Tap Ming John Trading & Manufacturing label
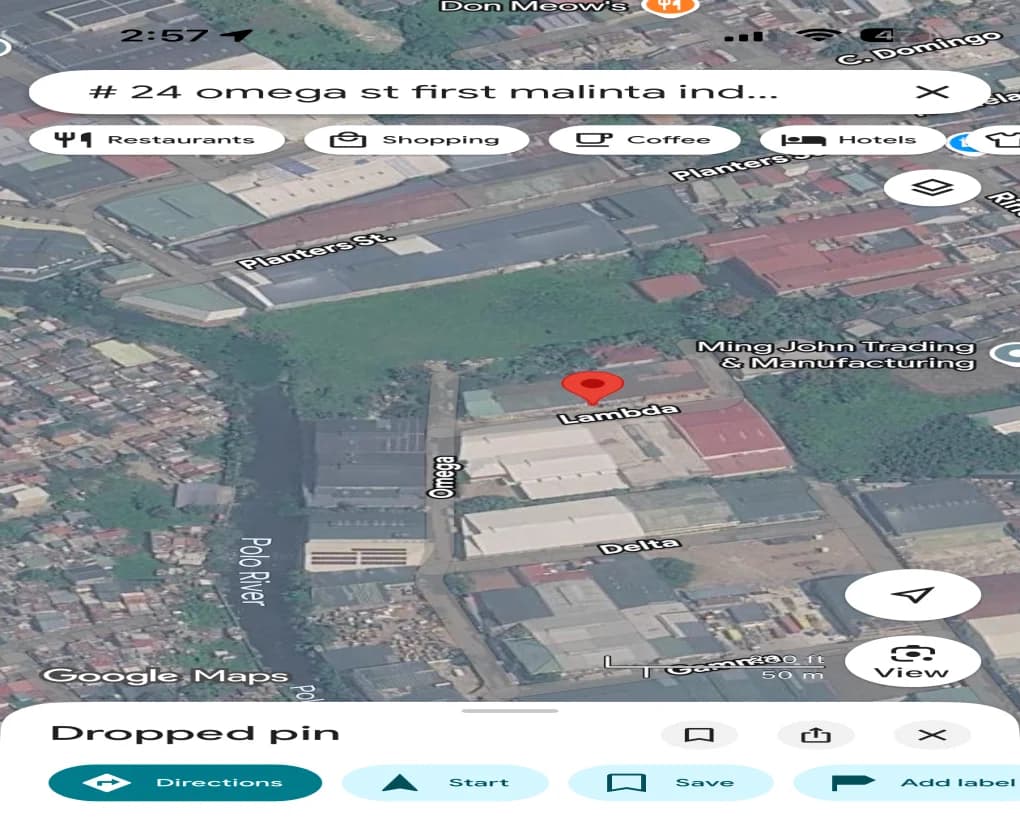 836,355
